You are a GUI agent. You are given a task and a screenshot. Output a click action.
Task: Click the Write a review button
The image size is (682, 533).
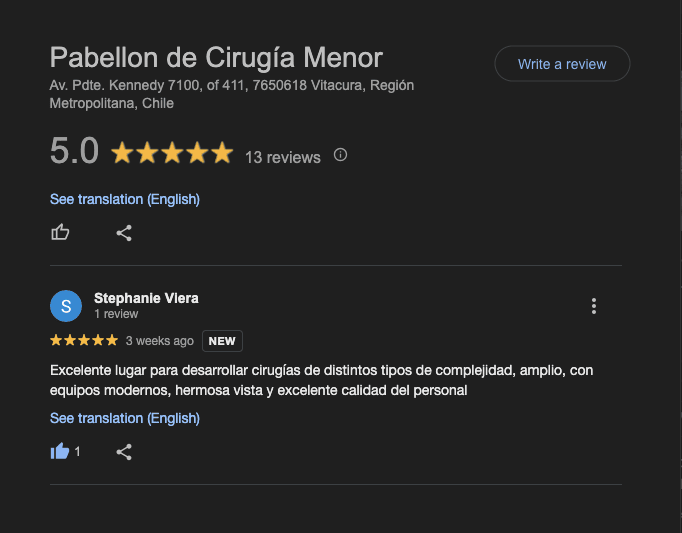[x=562, y=64]
